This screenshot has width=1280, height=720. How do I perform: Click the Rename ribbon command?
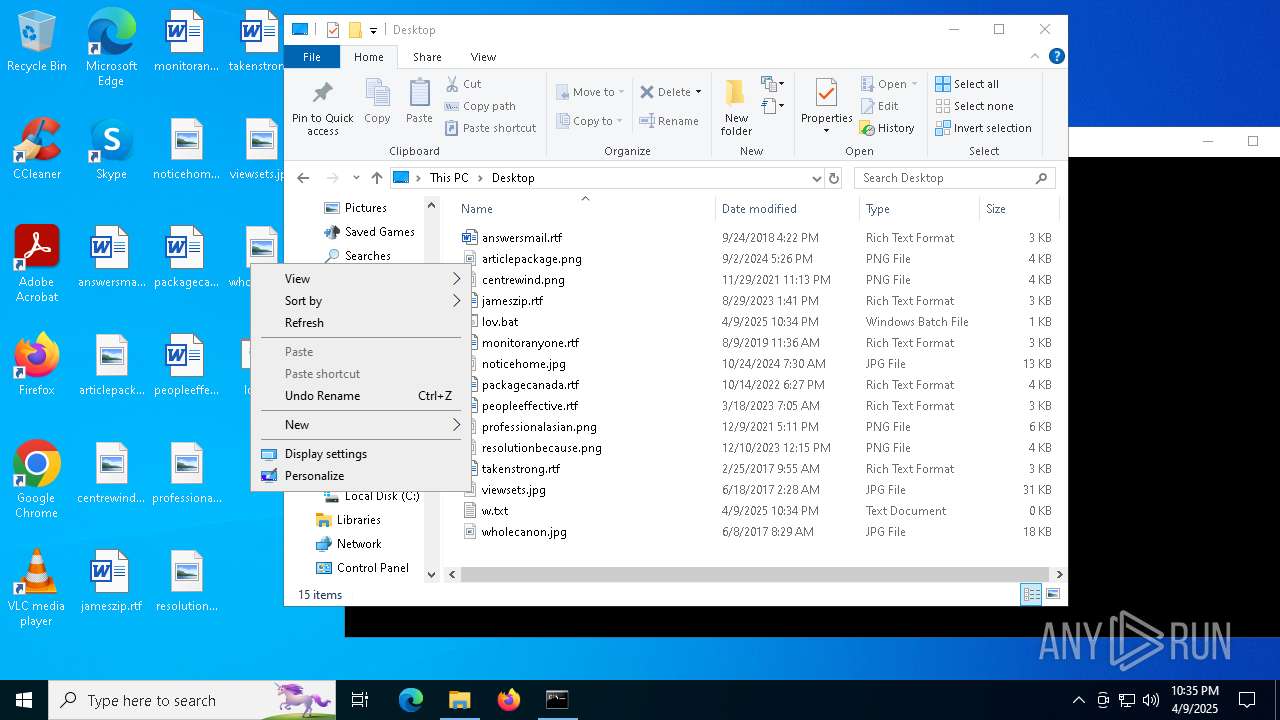pos(669,121)
